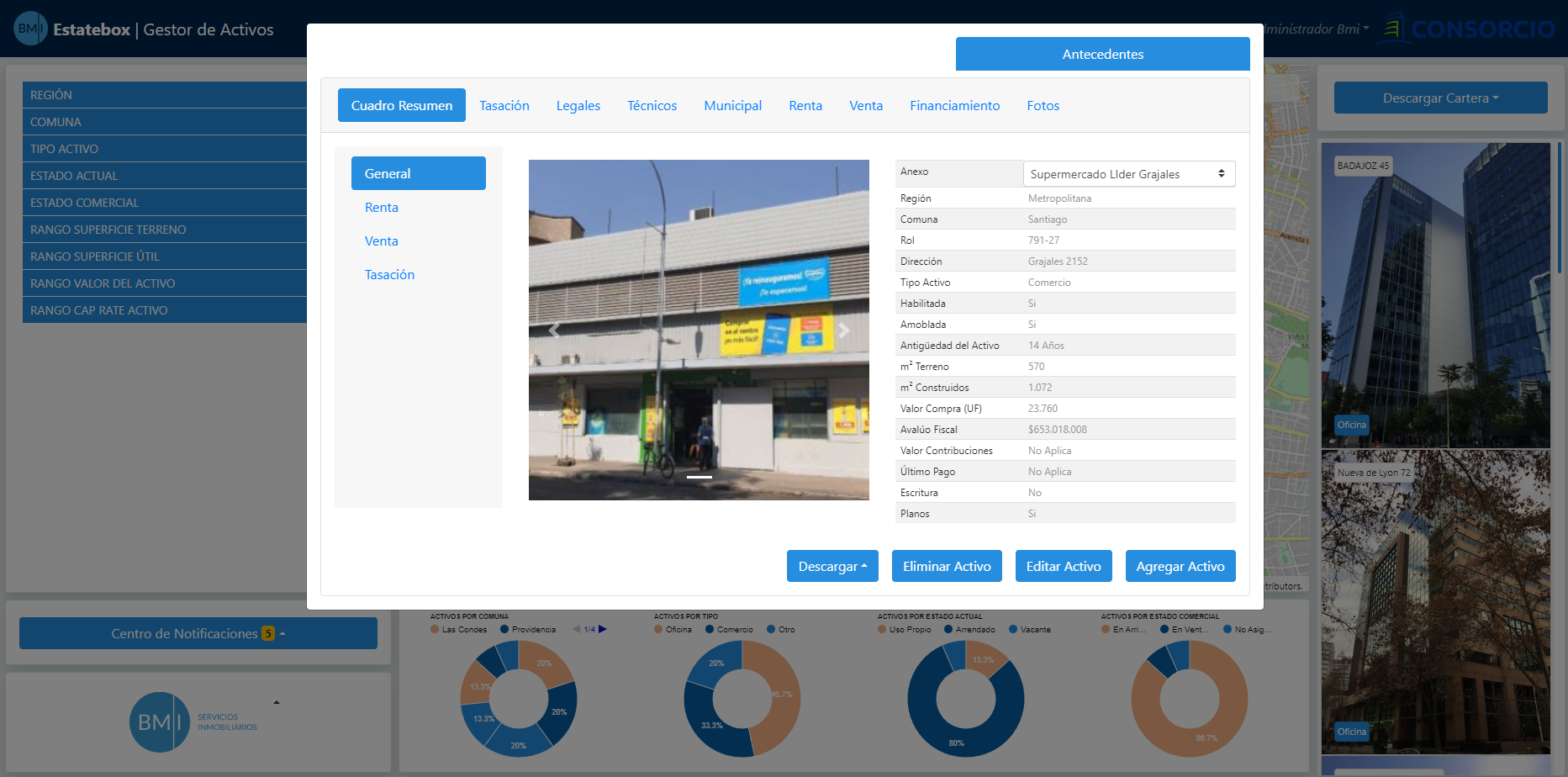Open the Anexo dropdown Supermercado Lider Grajales
1568x777 pixels.
coord(1128,174)
